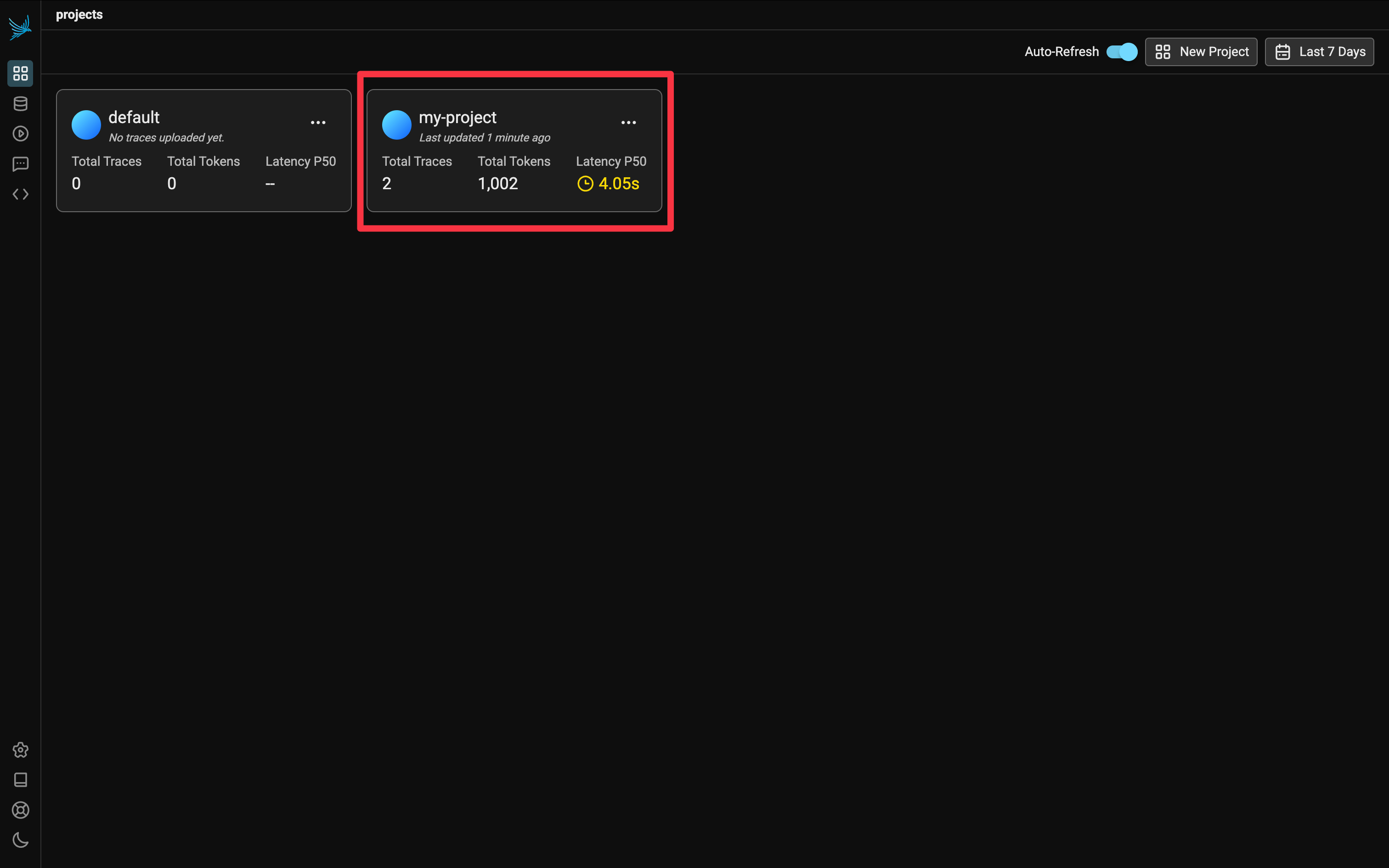Disable the Auto-Refresh switch

(1122, 51)
